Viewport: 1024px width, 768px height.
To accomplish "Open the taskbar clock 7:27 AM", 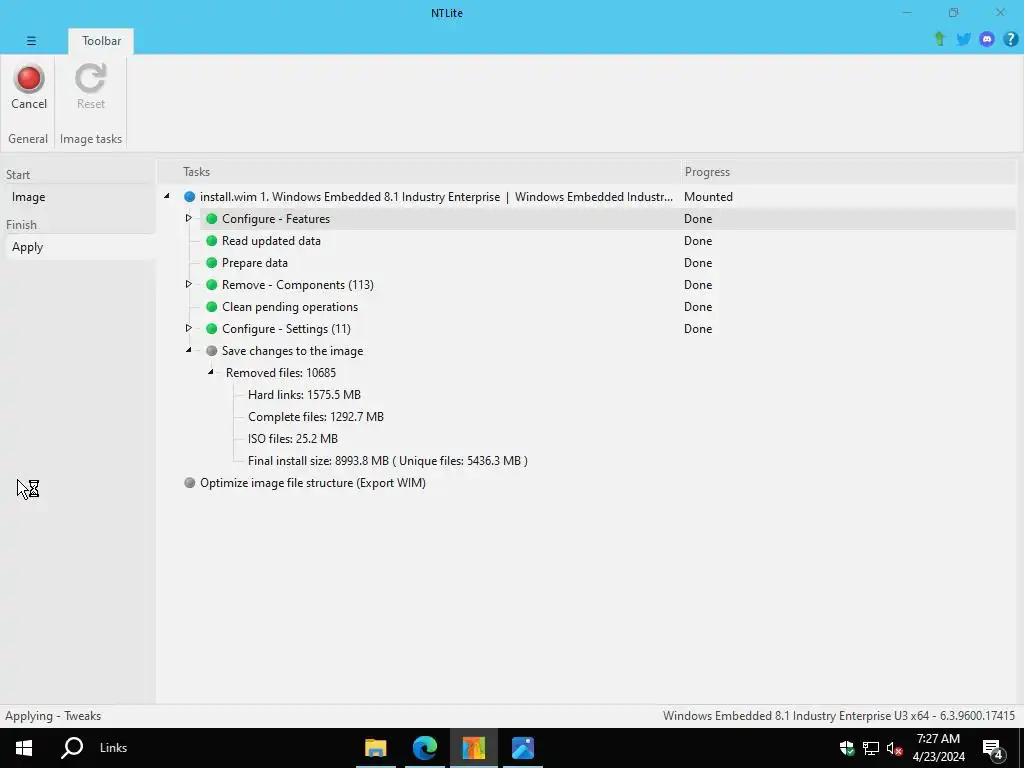I will (938, 748).
